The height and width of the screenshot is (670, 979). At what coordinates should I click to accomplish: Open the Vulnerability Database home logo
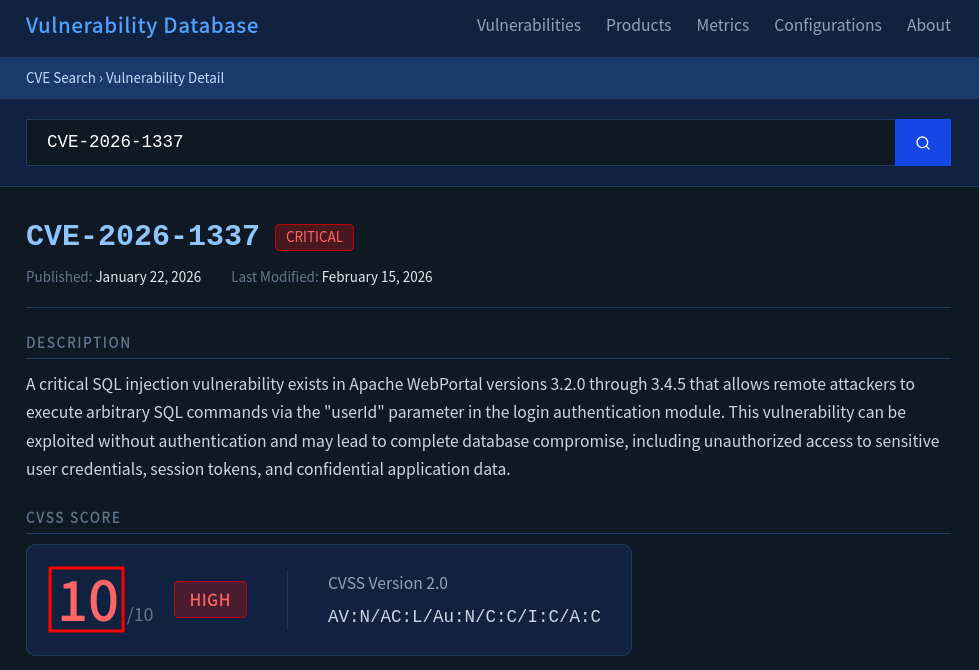142,26
